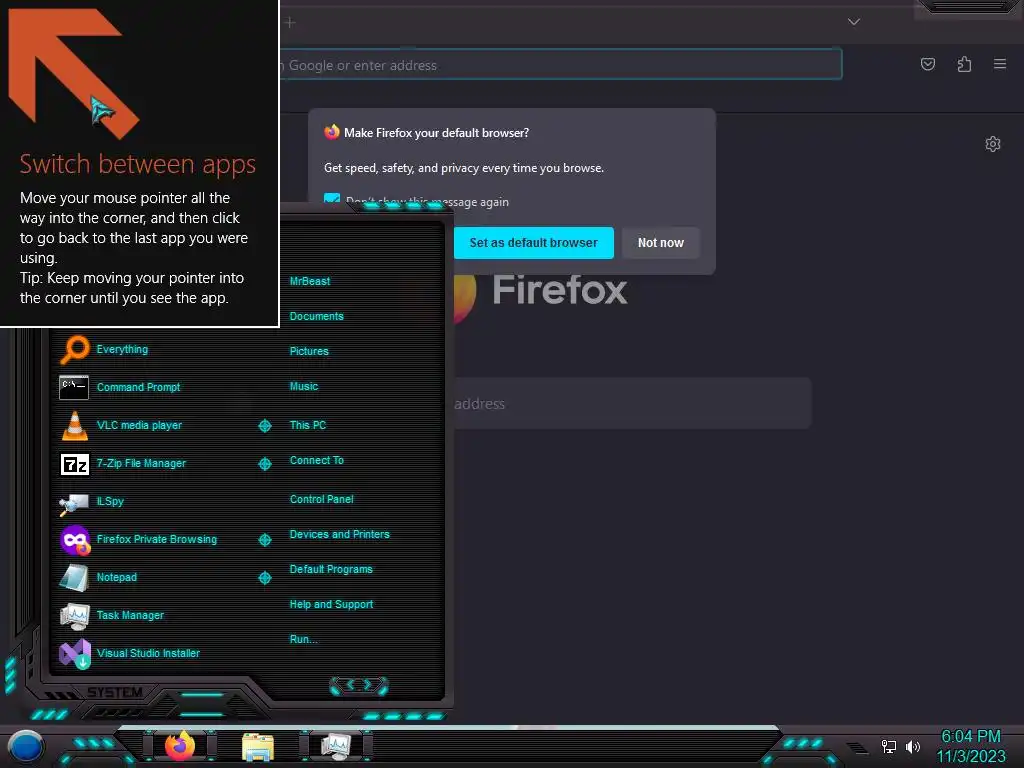Open Music from start menu

click(304, 387)
